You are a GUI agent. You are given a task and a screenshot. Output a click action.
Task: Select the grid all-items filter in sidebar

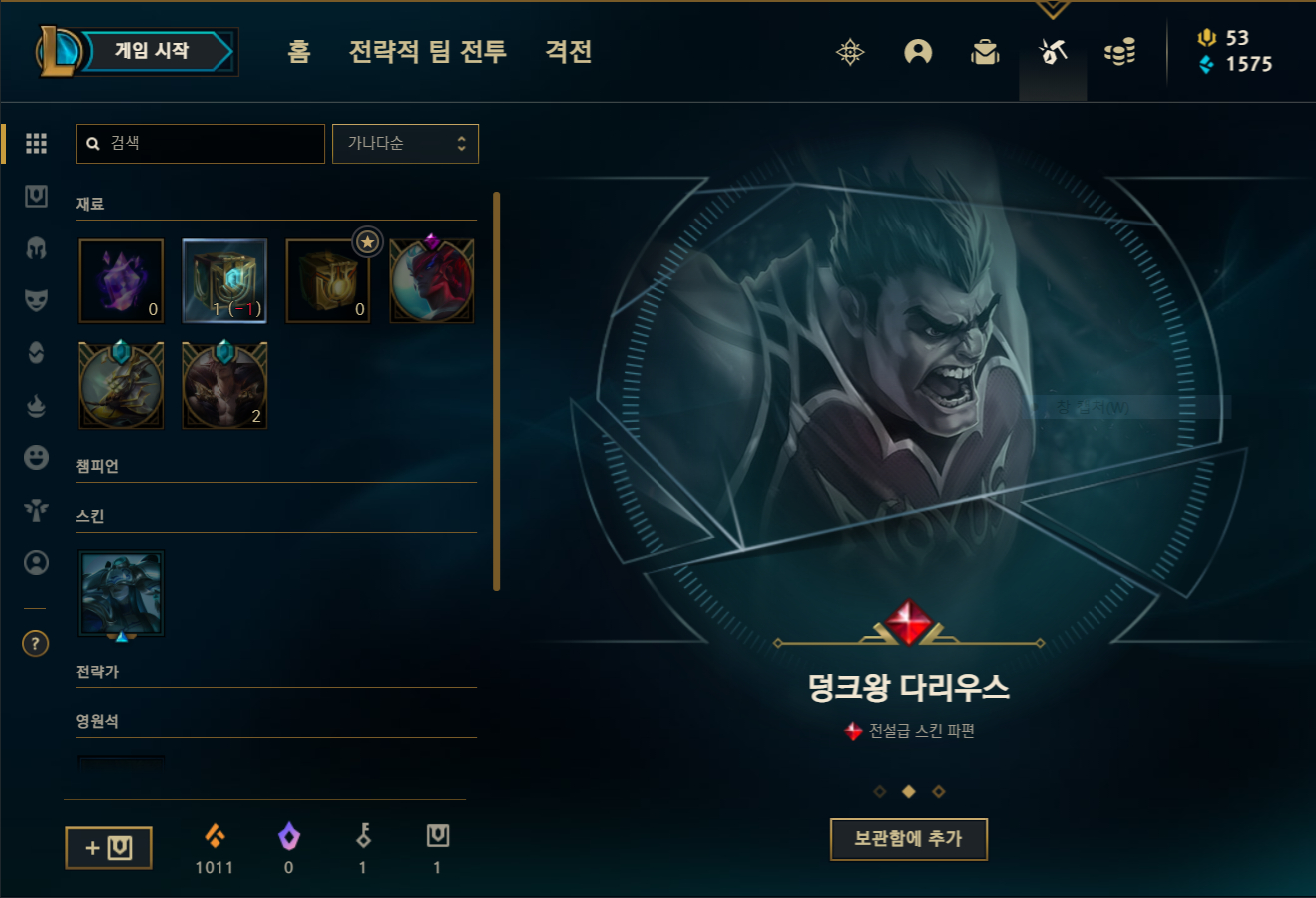point(36,143)
